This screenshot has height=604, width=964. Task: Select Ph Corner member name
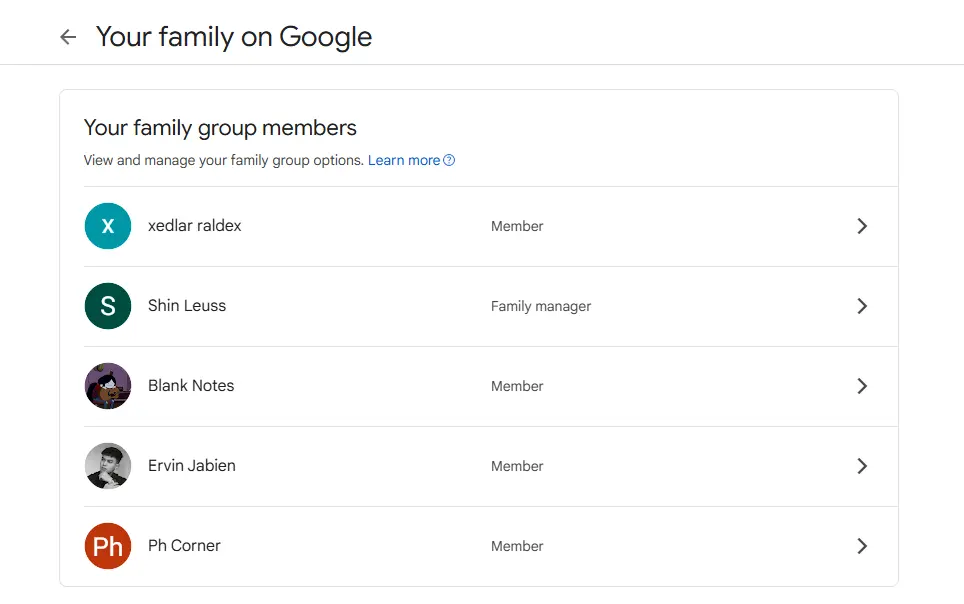pyautogui.click(x=184, y=546)
